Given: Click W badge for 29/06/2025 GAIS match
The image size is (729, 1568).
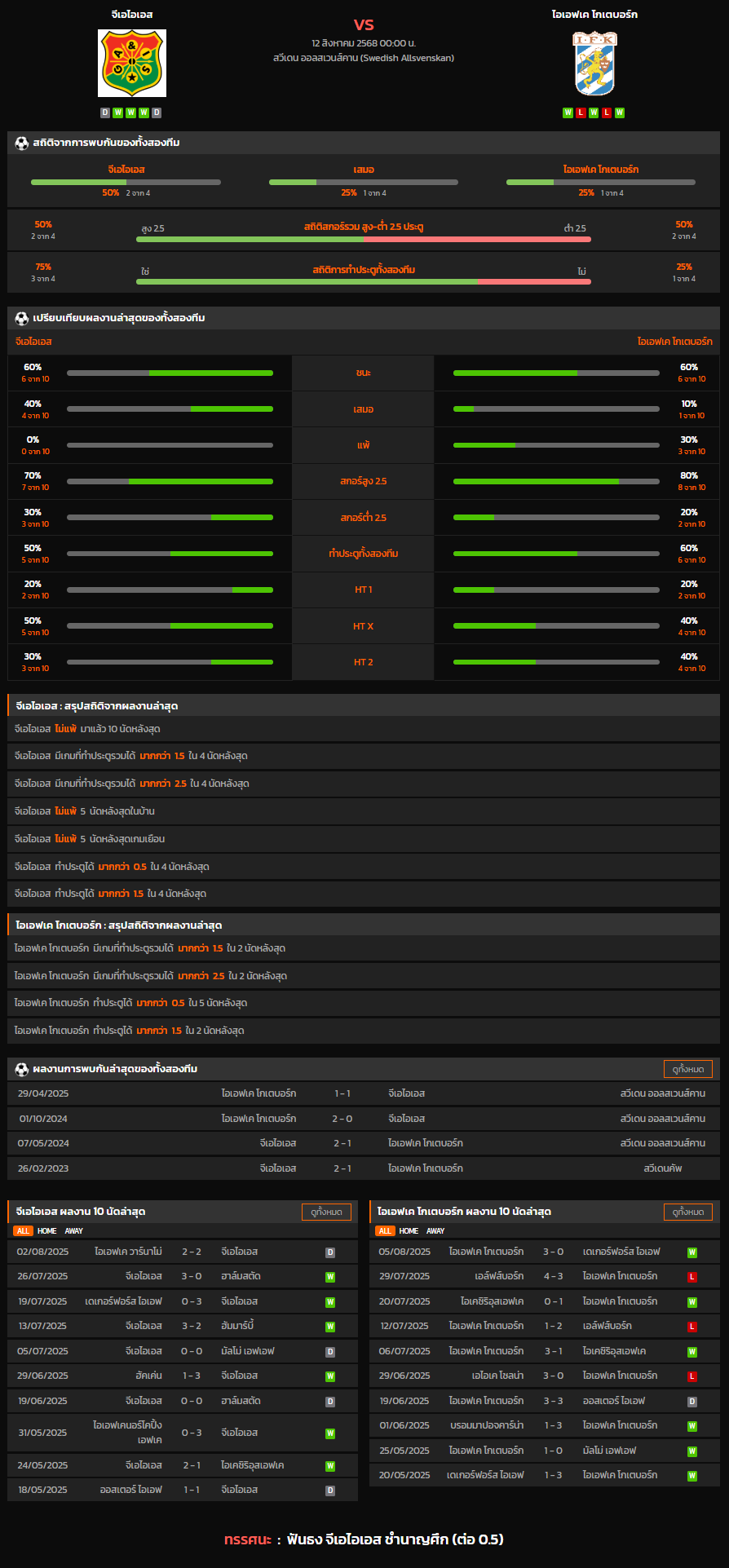Looking at the screenshot, I should 330,1376.
